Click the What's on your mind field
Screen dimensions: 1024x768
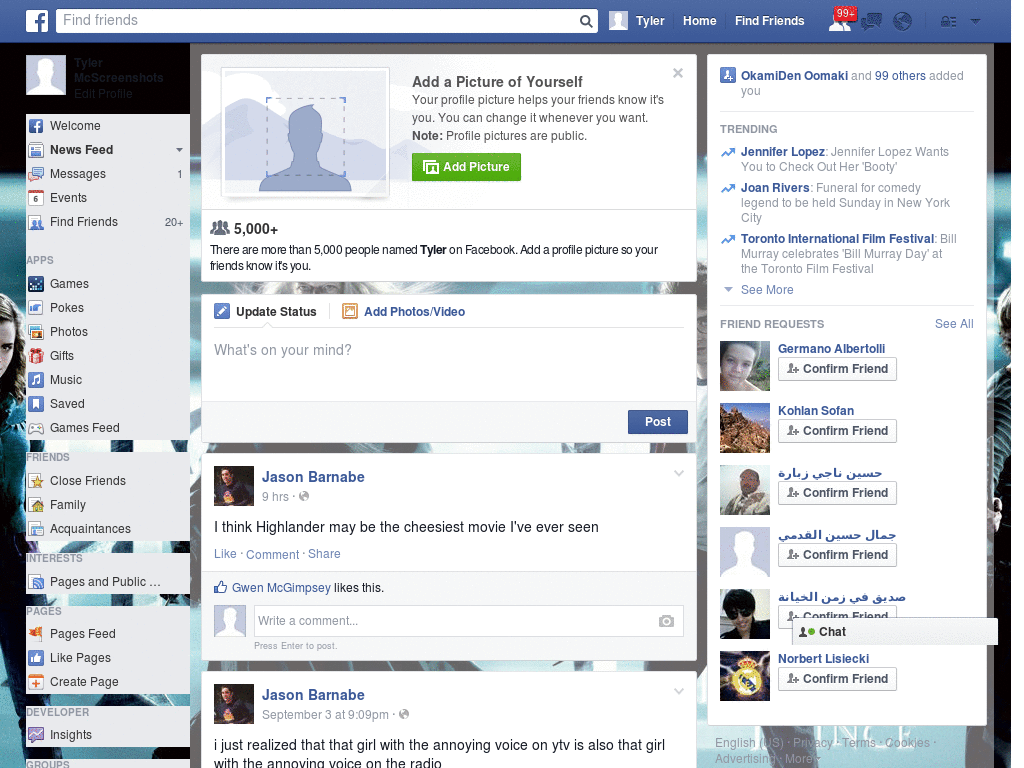[x=449, y=364]
